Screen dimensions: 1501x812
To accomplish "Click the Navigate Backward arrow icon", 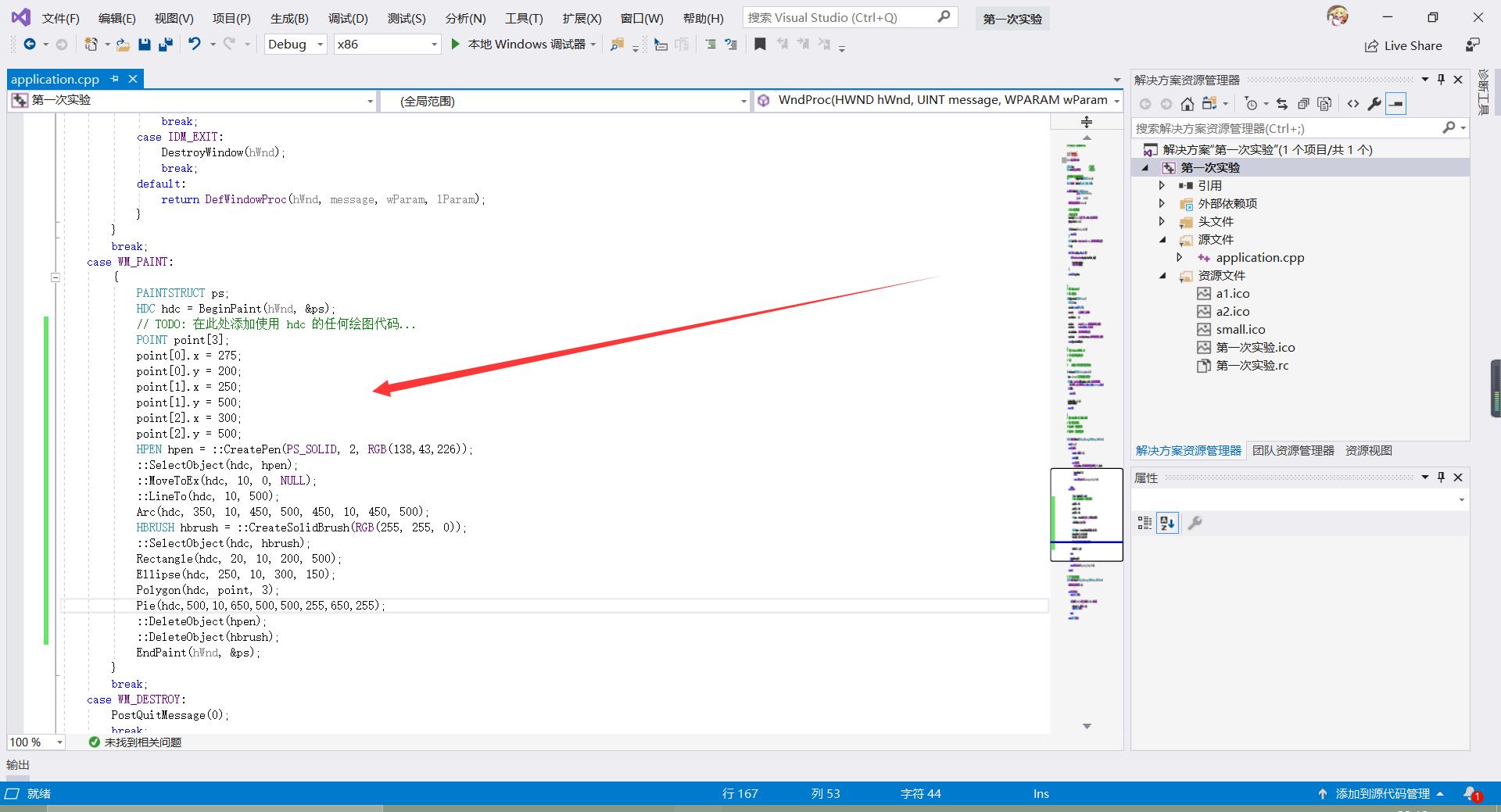I will click(x=30, y=45).
